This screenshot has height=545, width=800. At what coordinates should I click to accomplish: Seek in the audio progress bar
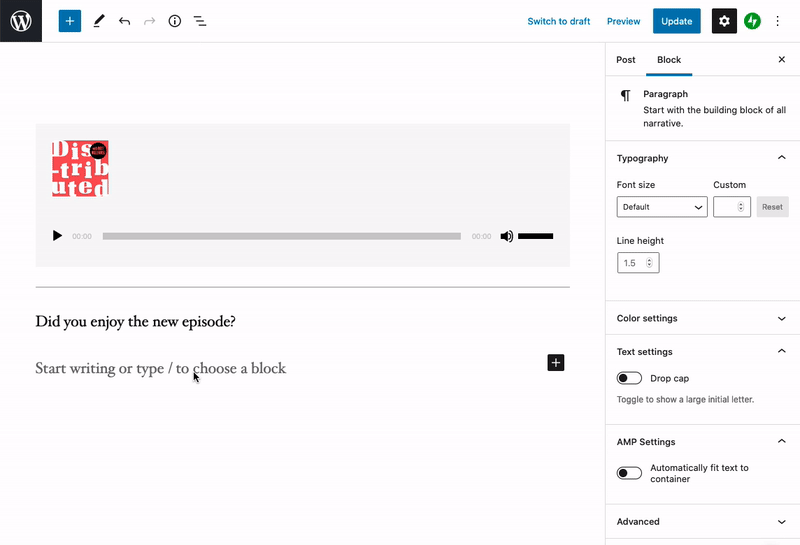(x=282, y=236)
